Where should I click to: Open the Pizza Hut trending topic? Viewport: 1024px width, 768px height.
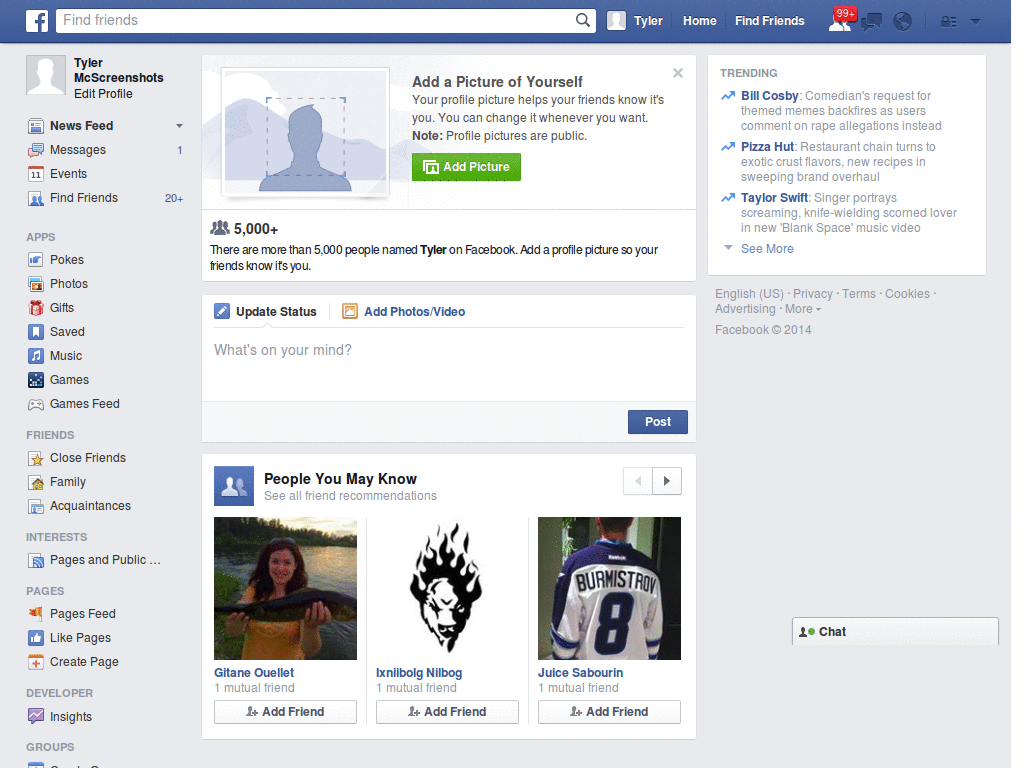[x=767, y=147]
